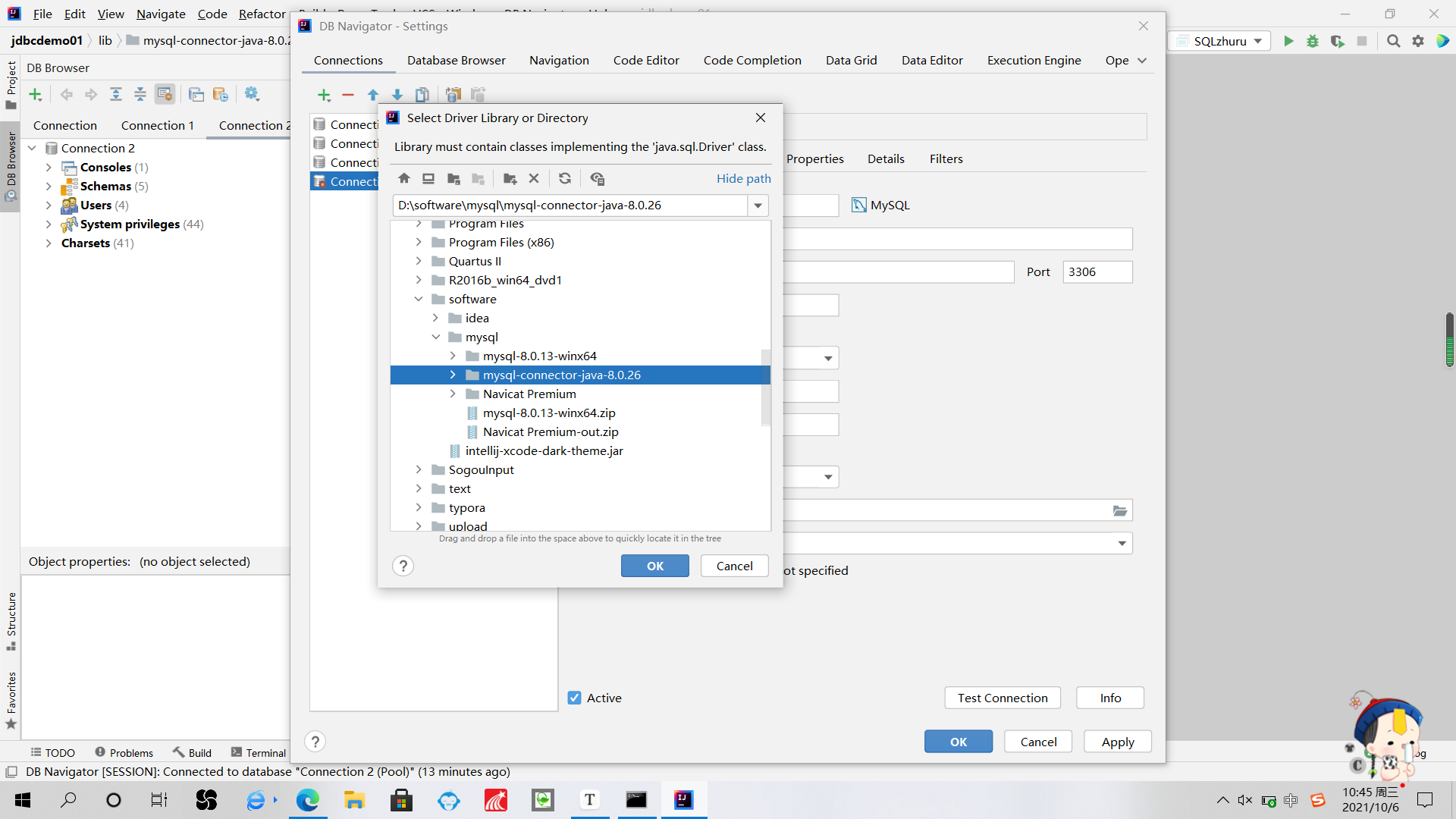Viewport: 1456px width, 819px height.
Task: Open the Navigate menu
Action: [x=160, y=14]
